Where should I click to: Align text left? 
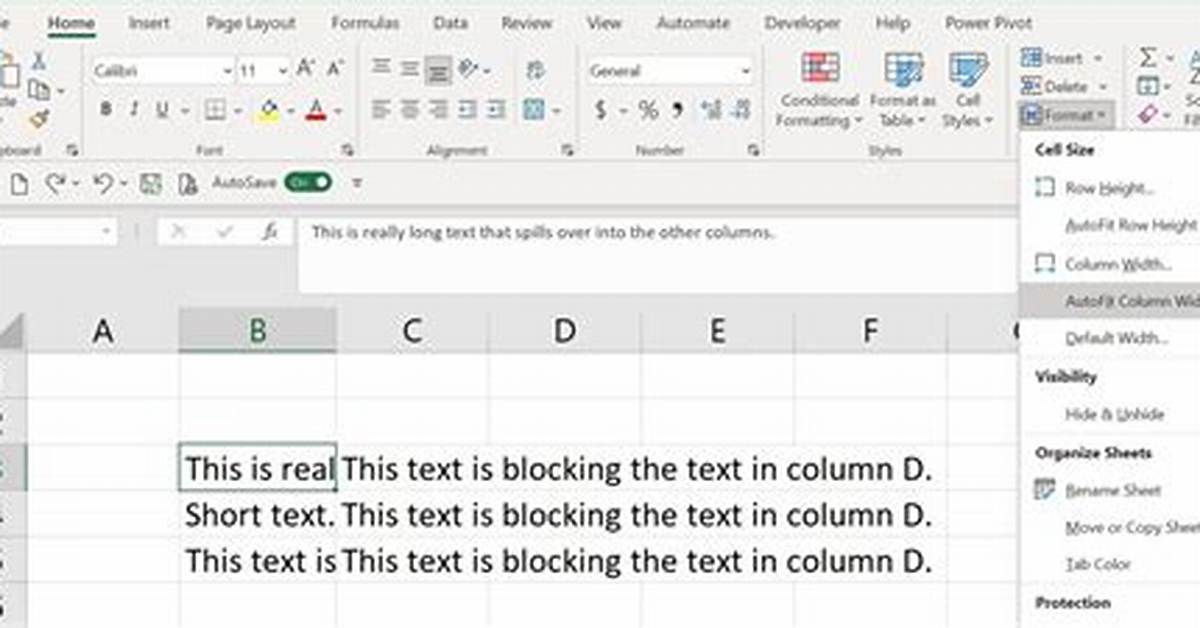(x=381, y=110)
